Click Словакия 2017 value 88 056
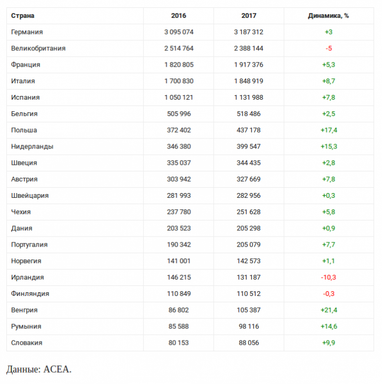The width and height of the screenshot is (382, 384). click(x=249, y=342)
